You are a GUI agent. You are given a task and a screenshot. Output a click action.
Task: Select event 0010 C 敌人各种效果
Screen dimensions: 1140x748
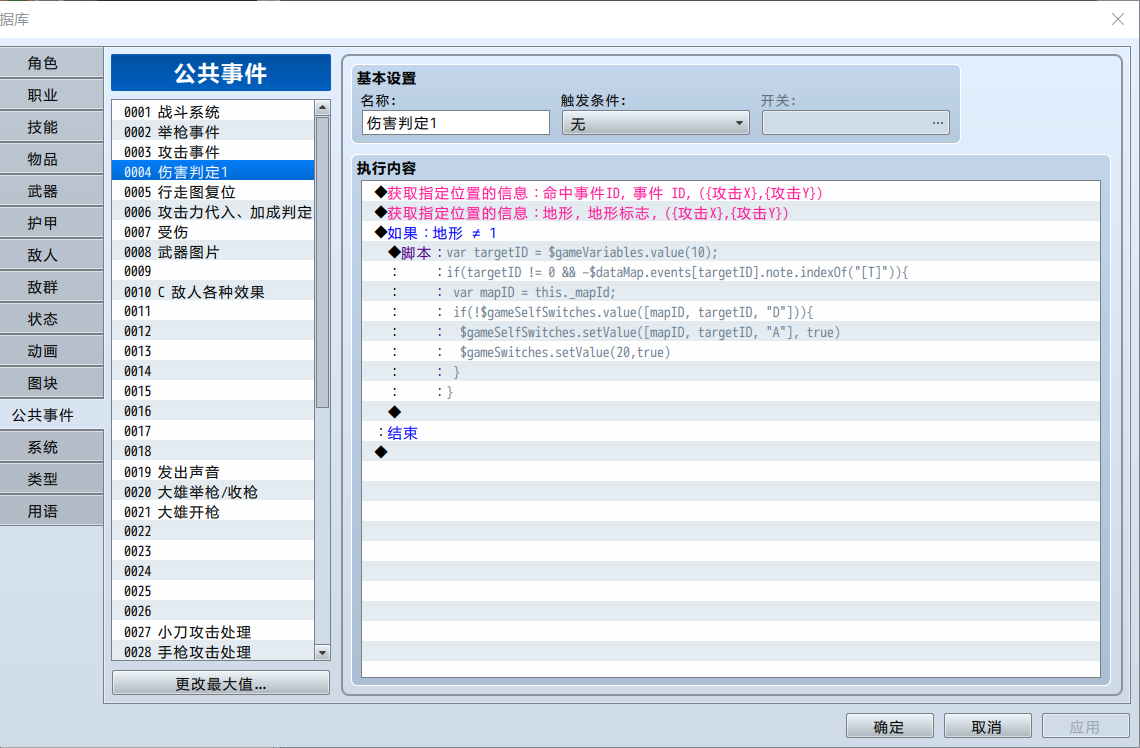click(213, 291)
